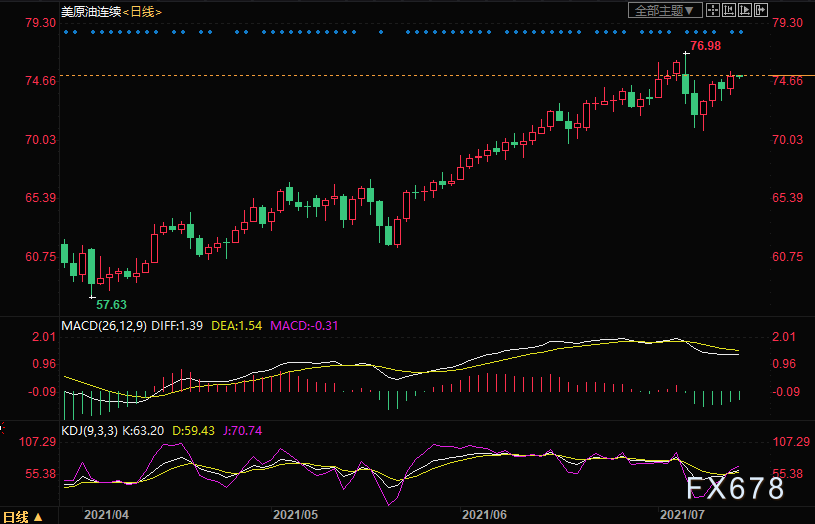Click the 2021/06 date on time axis
Image resolution: width=815 pixels, height=524 pixels.
coord(484,514)
